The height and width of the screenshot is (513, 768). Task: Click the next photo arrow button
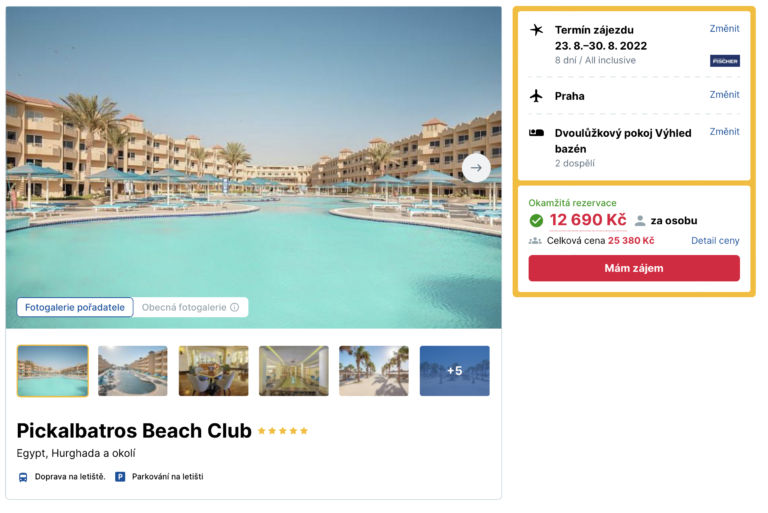[476, 168]
